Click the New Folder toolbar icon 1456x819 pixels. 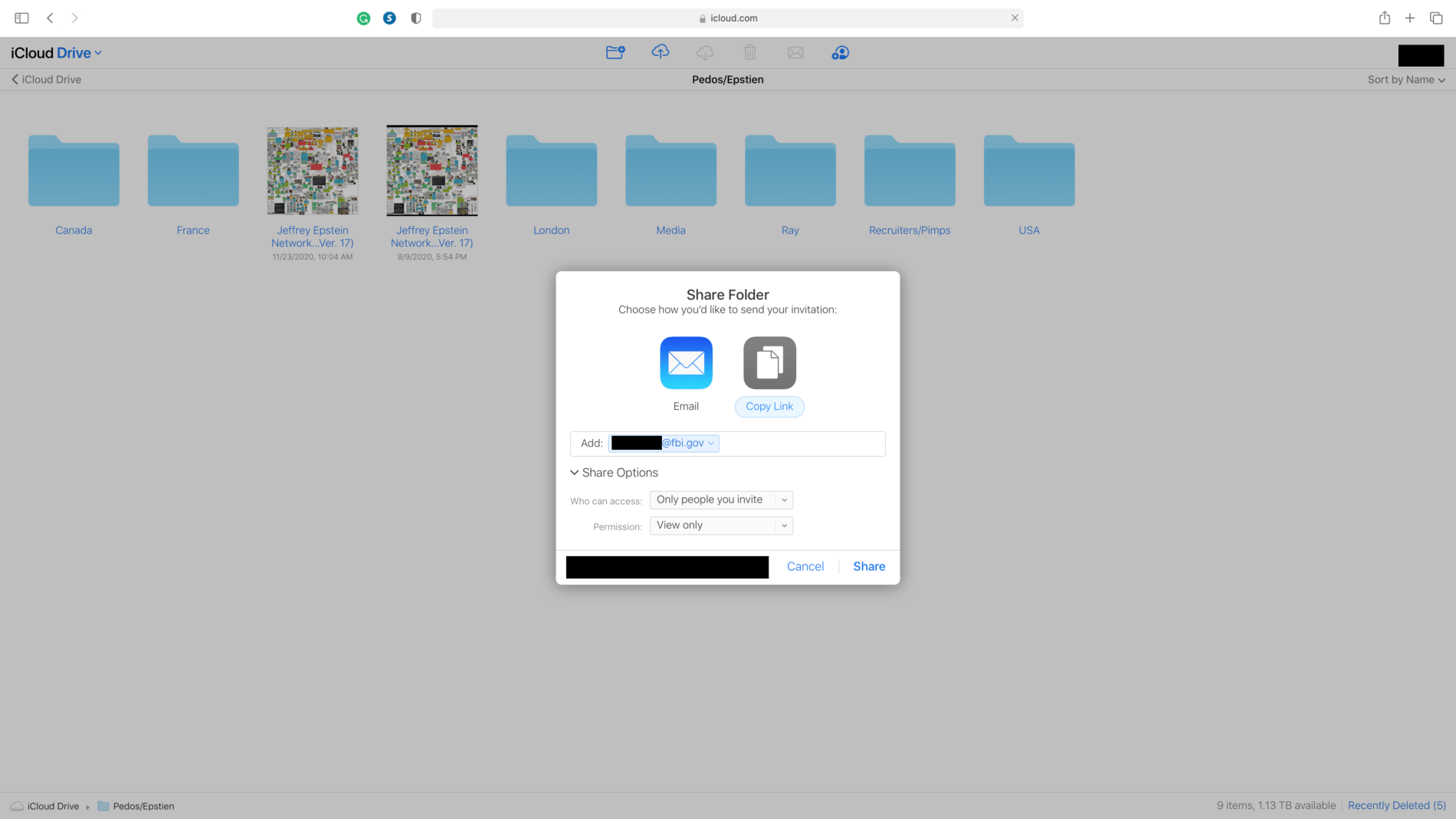[x=615, y=52]
